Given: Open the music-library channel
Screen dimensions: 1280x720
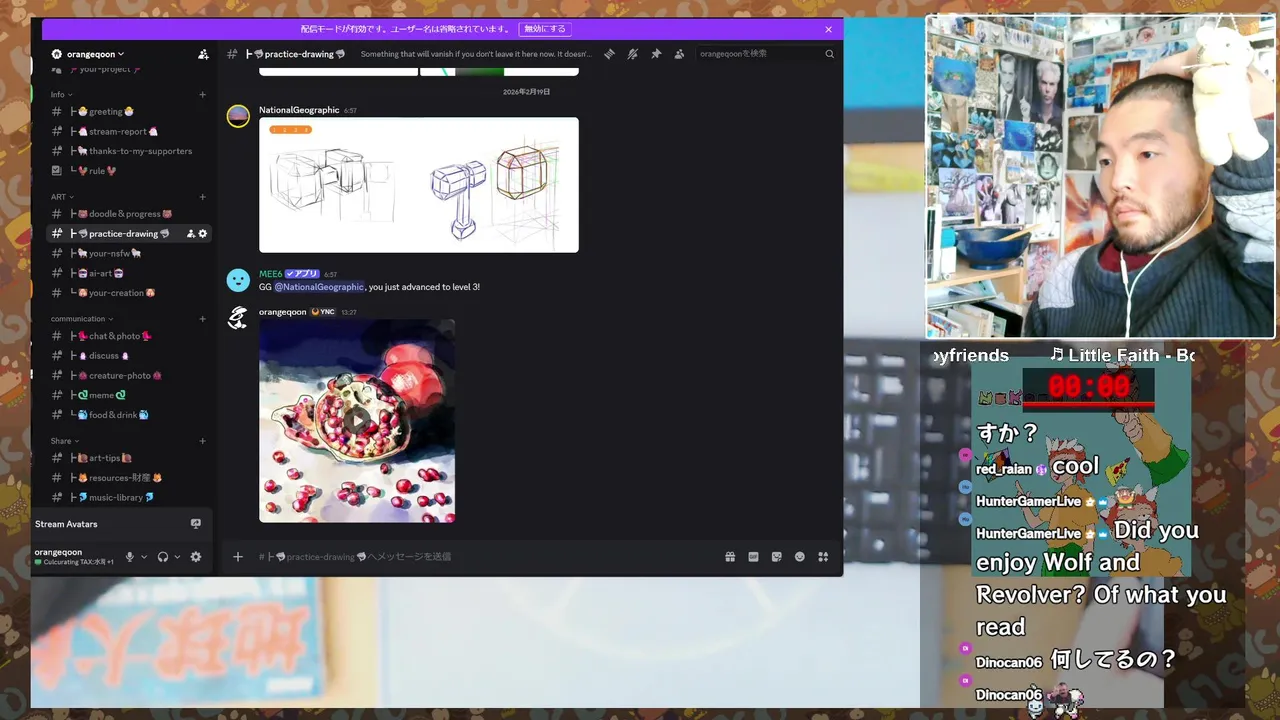Looking at the screenshot, I should (x=128, y=497).
